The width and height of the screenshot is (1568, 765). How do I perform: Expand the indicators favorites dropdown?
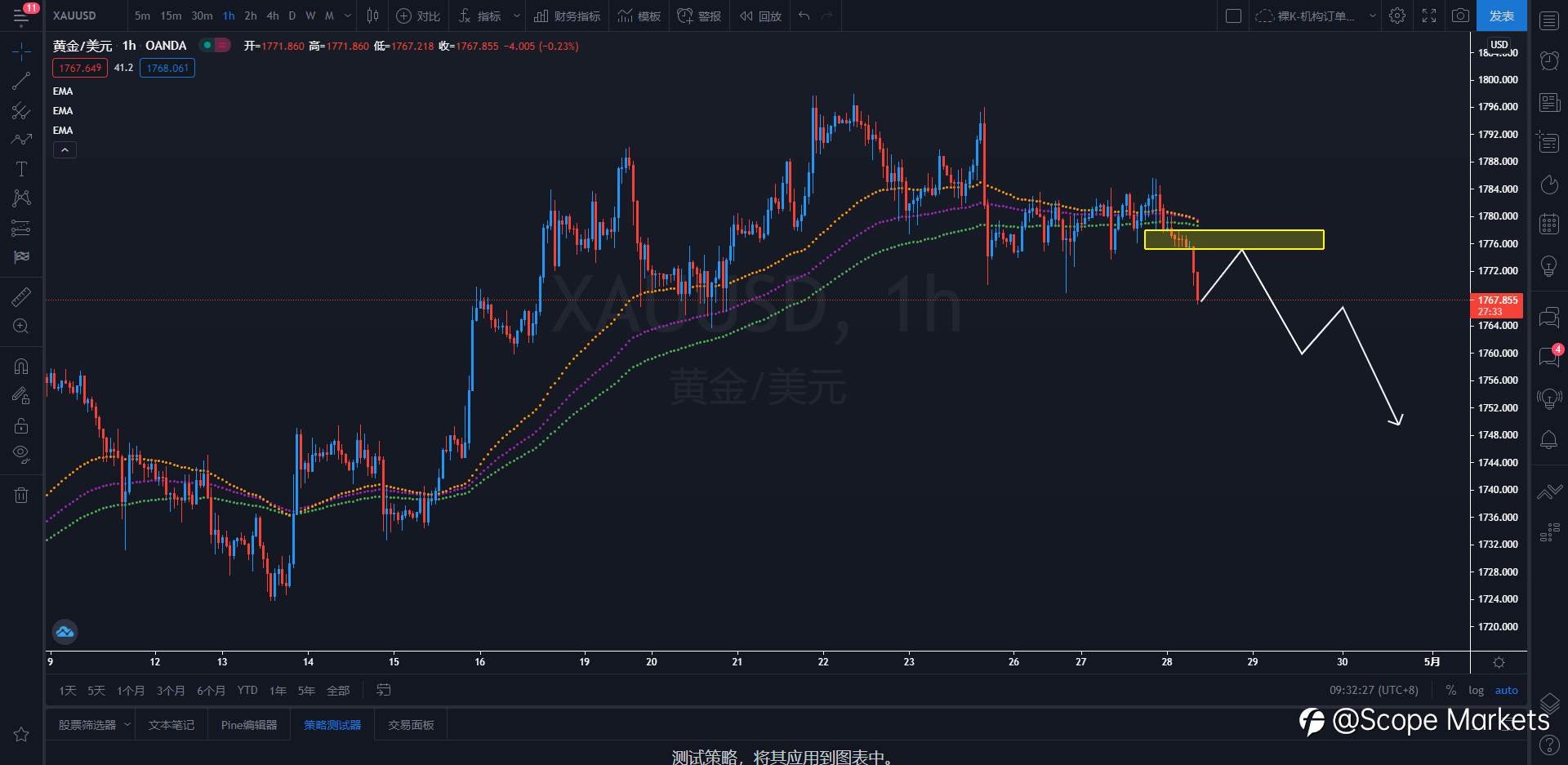coord(516,16)
